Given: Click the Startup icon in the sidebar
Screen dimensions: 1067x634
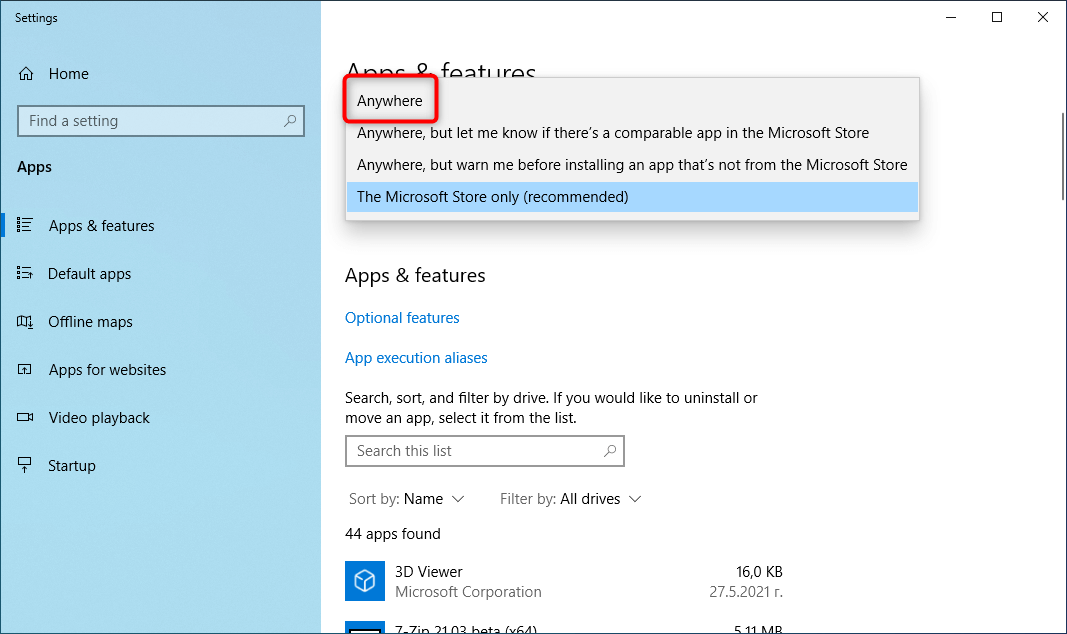Looking at the screenshot, I should coord(24,465).
